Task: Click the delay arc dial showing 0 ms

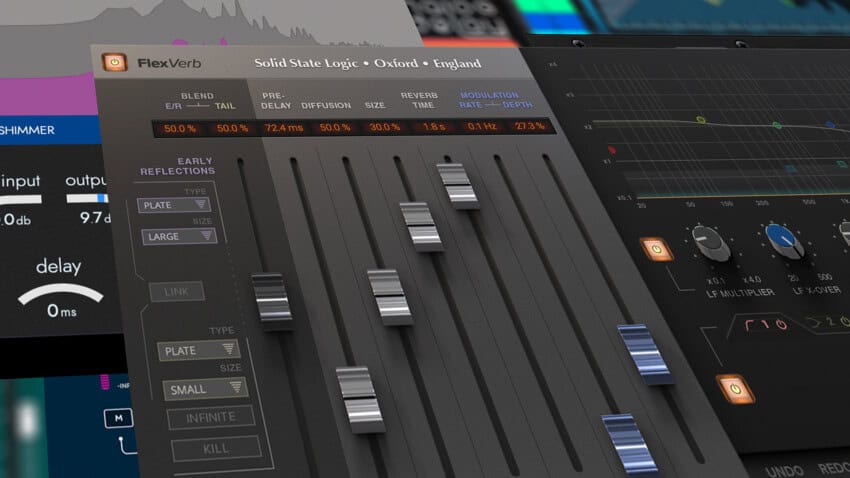Action: click(x=60, y=292)
